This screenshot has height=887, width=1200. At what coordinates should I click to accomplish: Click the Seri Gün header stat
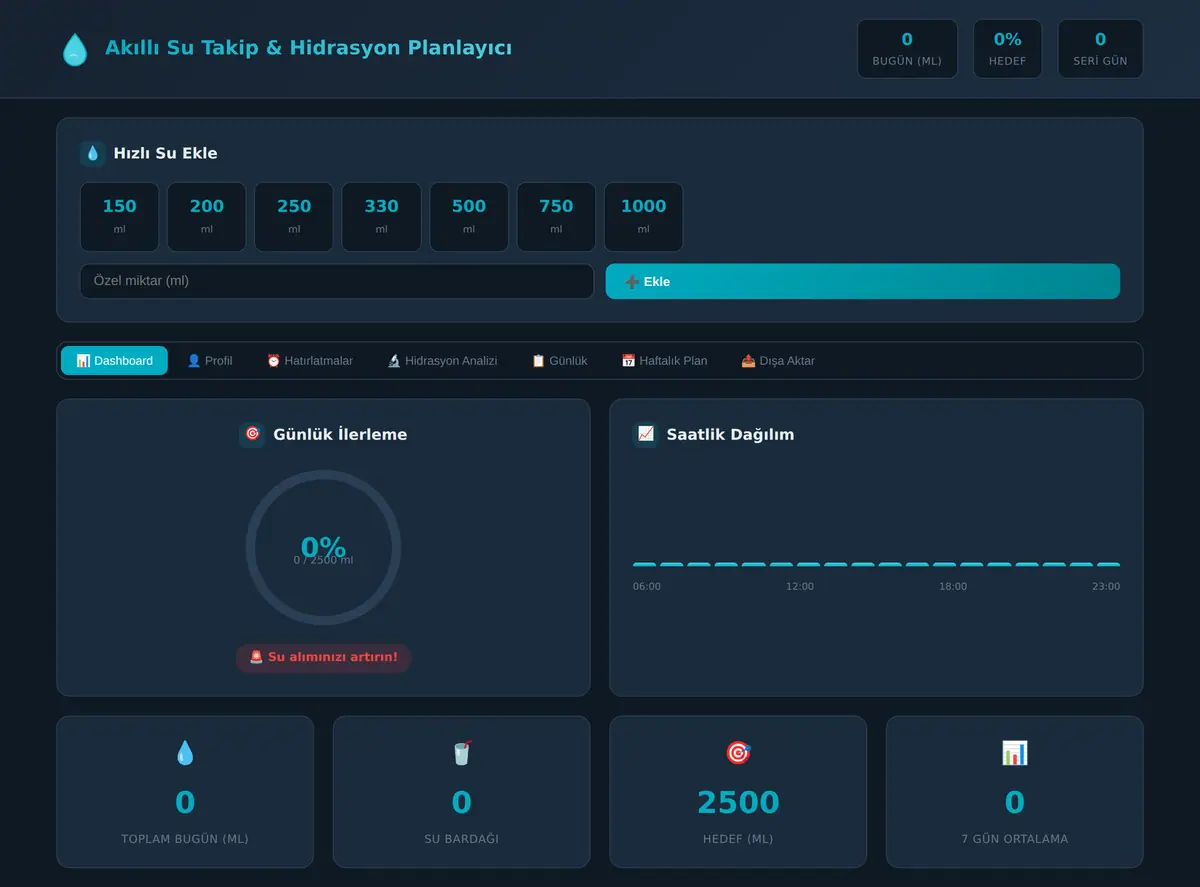pos(1100,49)
